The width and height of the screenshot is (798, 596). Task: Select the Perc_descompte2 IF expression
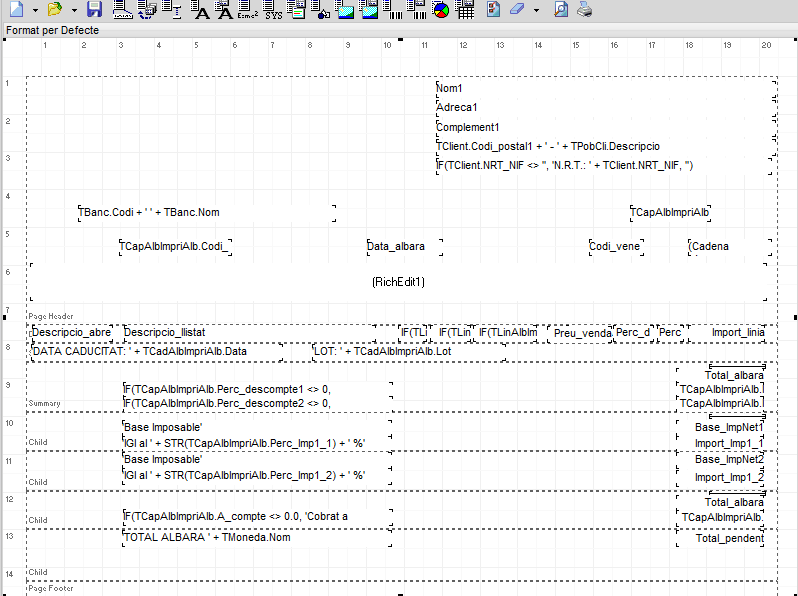pos(258,404)
